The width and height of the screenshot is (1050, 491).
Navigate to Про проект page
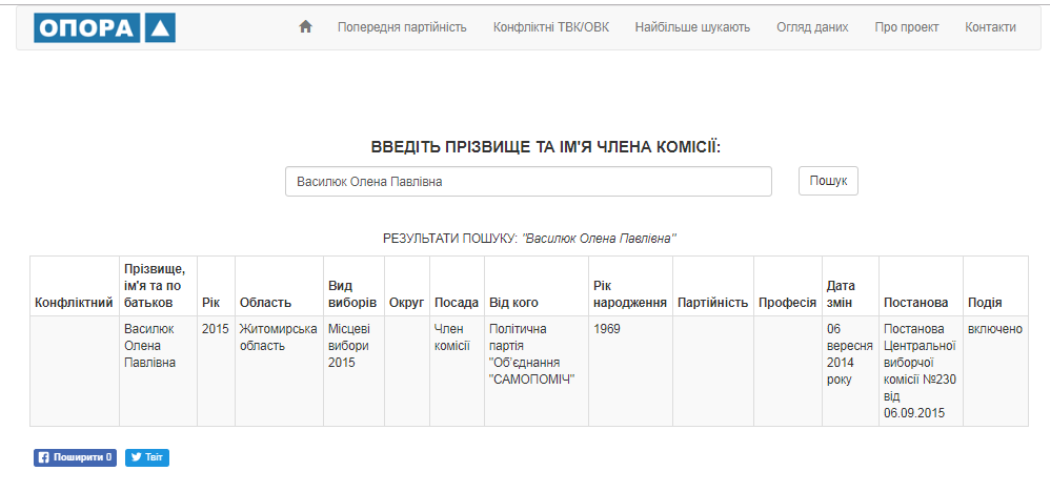(906, 27)
